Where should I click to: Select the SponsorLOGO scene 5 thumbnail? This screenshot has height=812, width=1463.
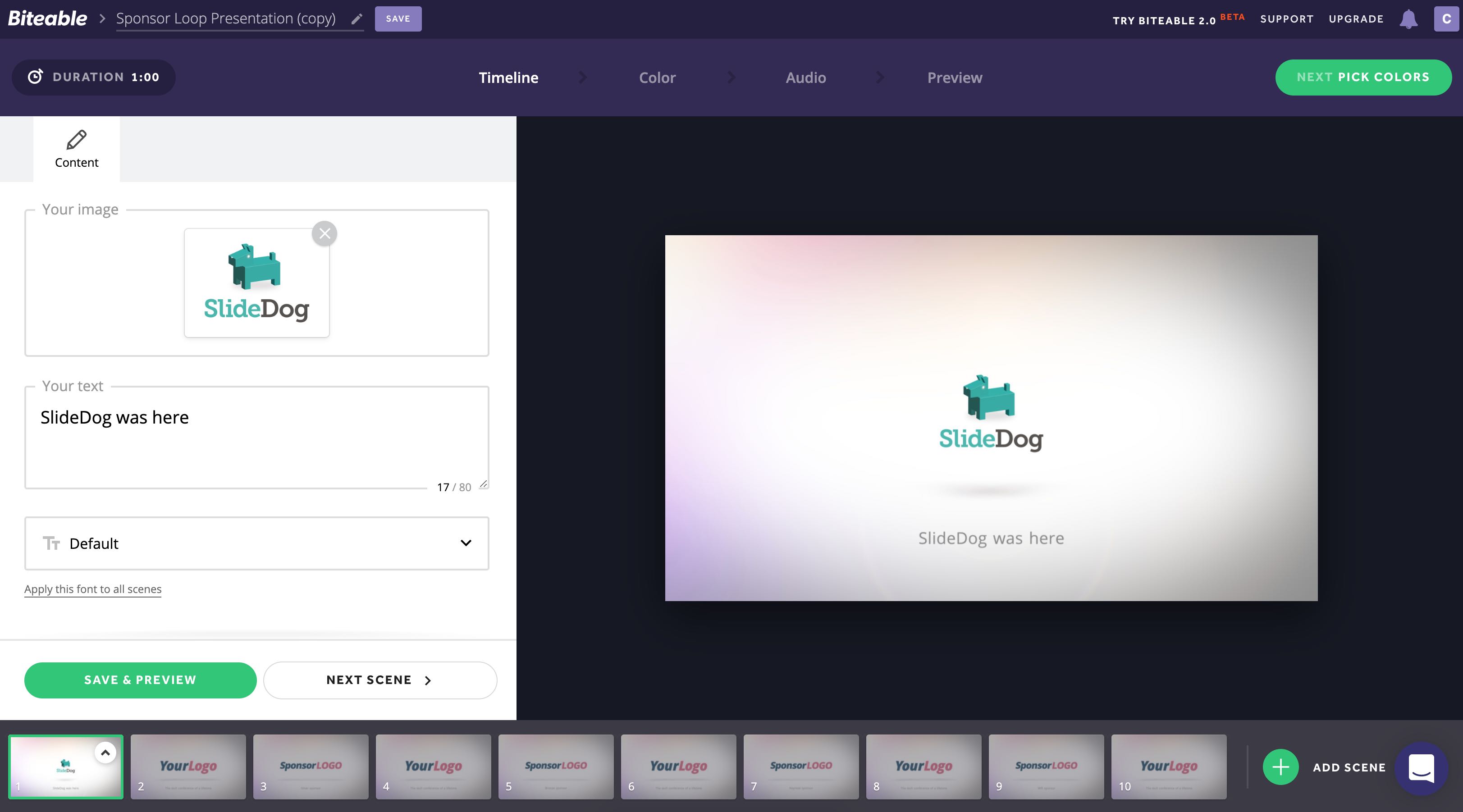tap(556, 767)
